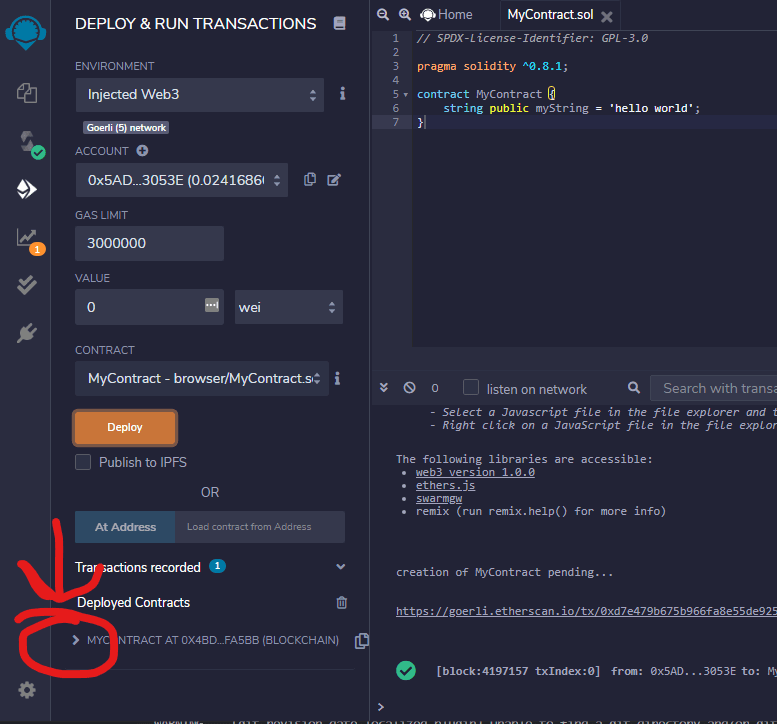Open the Account selection dropdown
The width and height of the screenshot is (777, 724).
[182, 180]
